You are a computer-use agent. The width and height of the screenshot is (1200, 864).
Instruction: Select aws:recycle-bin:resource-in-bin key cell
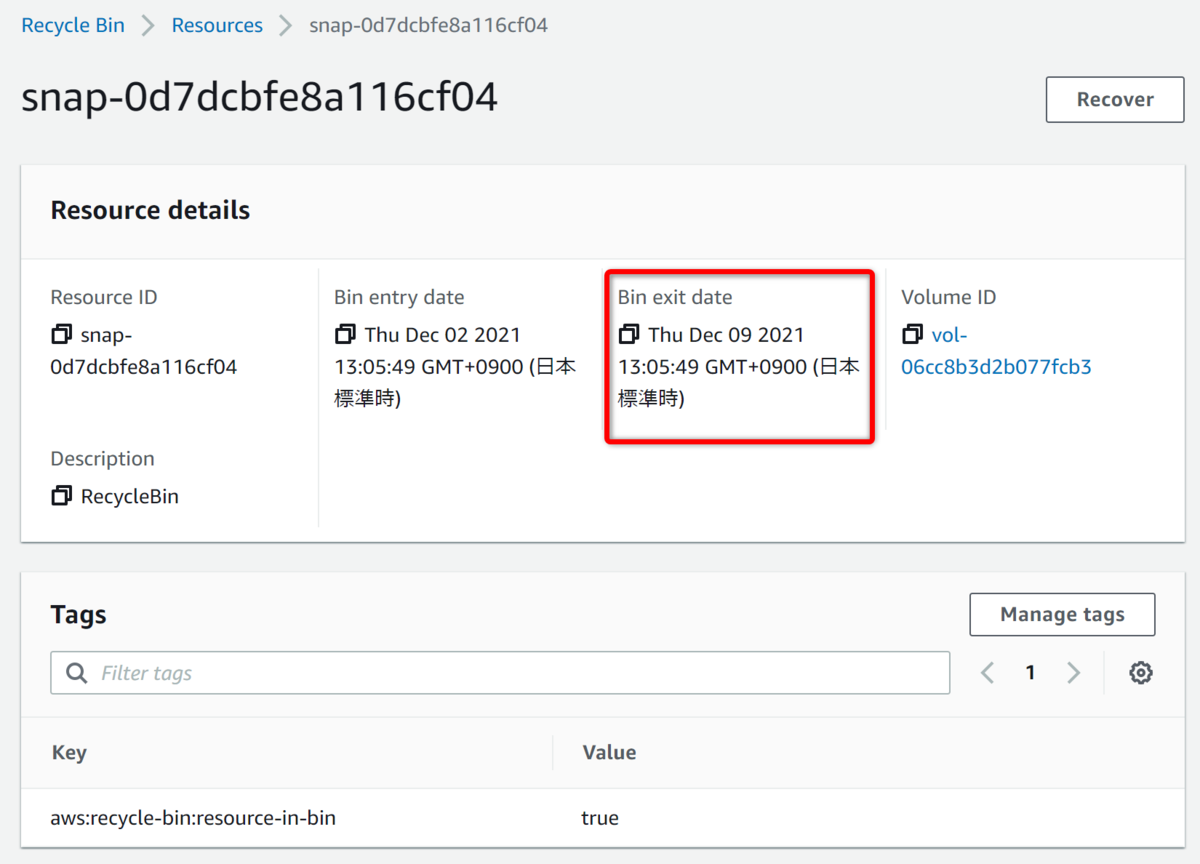click(193, 818)
